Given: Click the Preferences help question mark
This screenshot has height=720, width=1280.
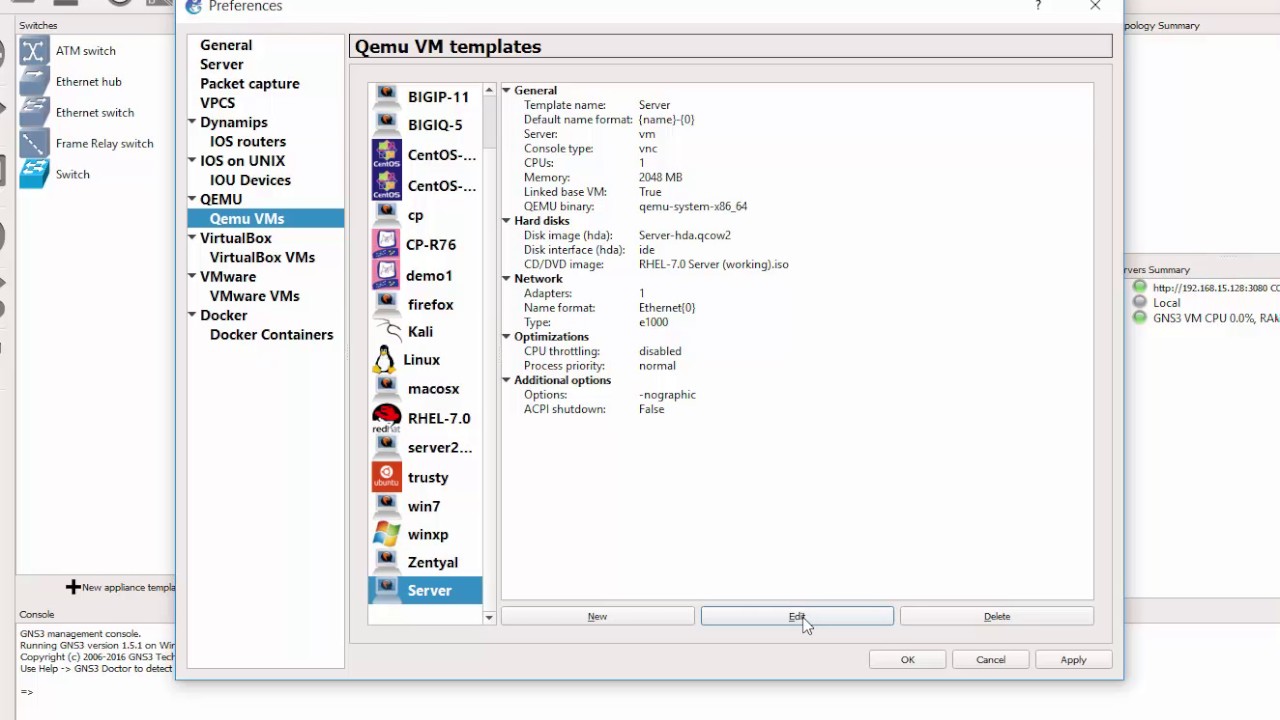Looking at the screenshot, I should point(1038,6).
